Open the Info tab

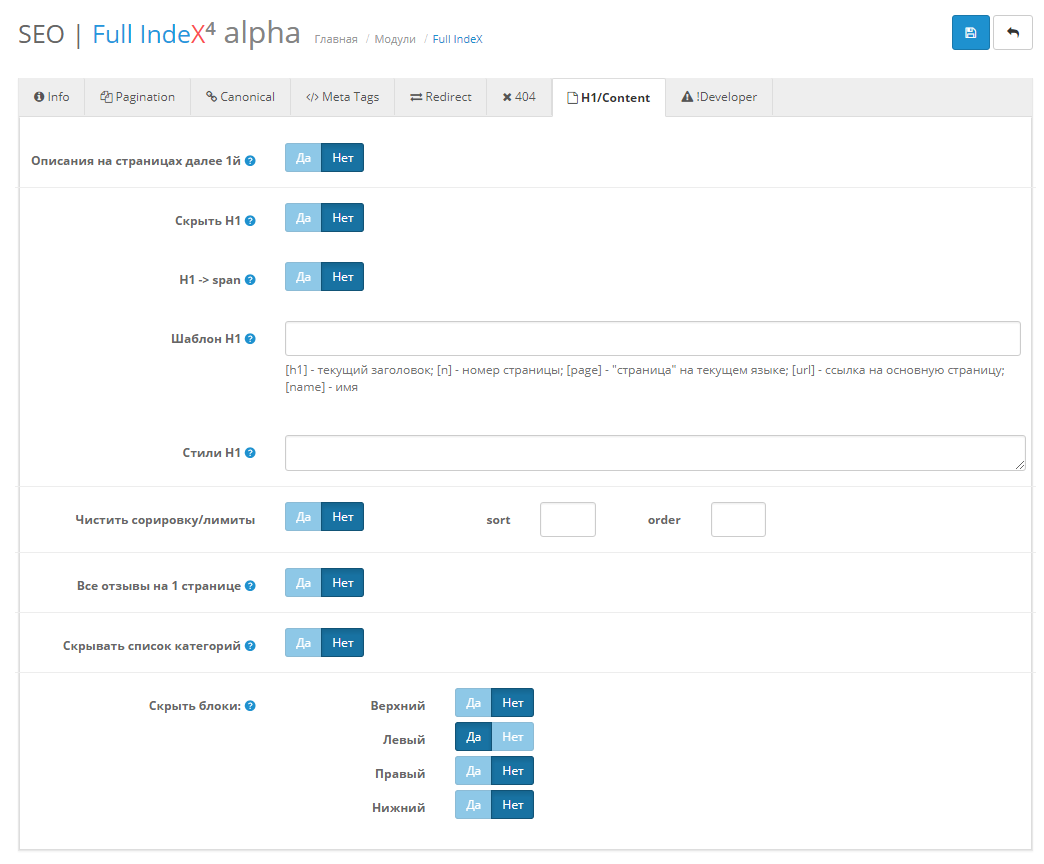point(52,97)
